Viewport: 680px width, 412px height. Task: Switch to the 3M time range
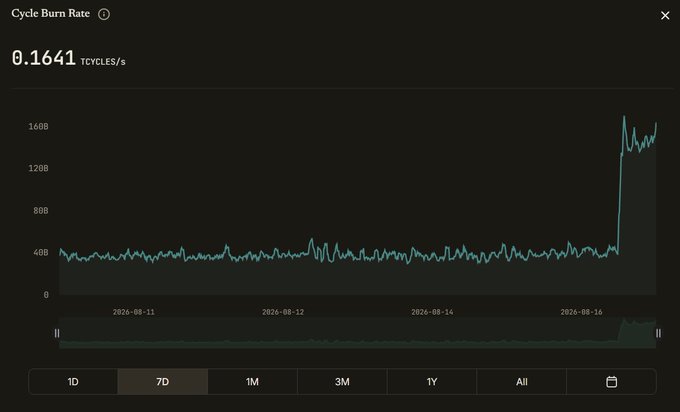point(342,382)
